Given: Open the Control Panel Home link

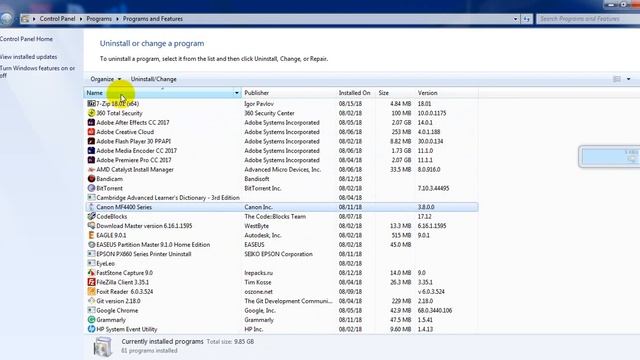Looking at the screenshot, I should [x=26, y=39].
